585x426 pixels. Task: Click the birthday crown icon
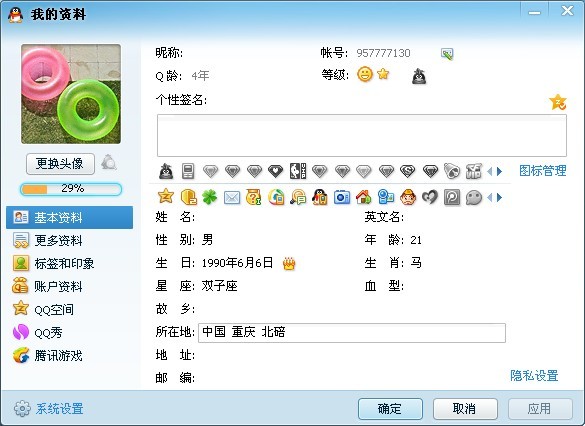click(x=289, y=263)
